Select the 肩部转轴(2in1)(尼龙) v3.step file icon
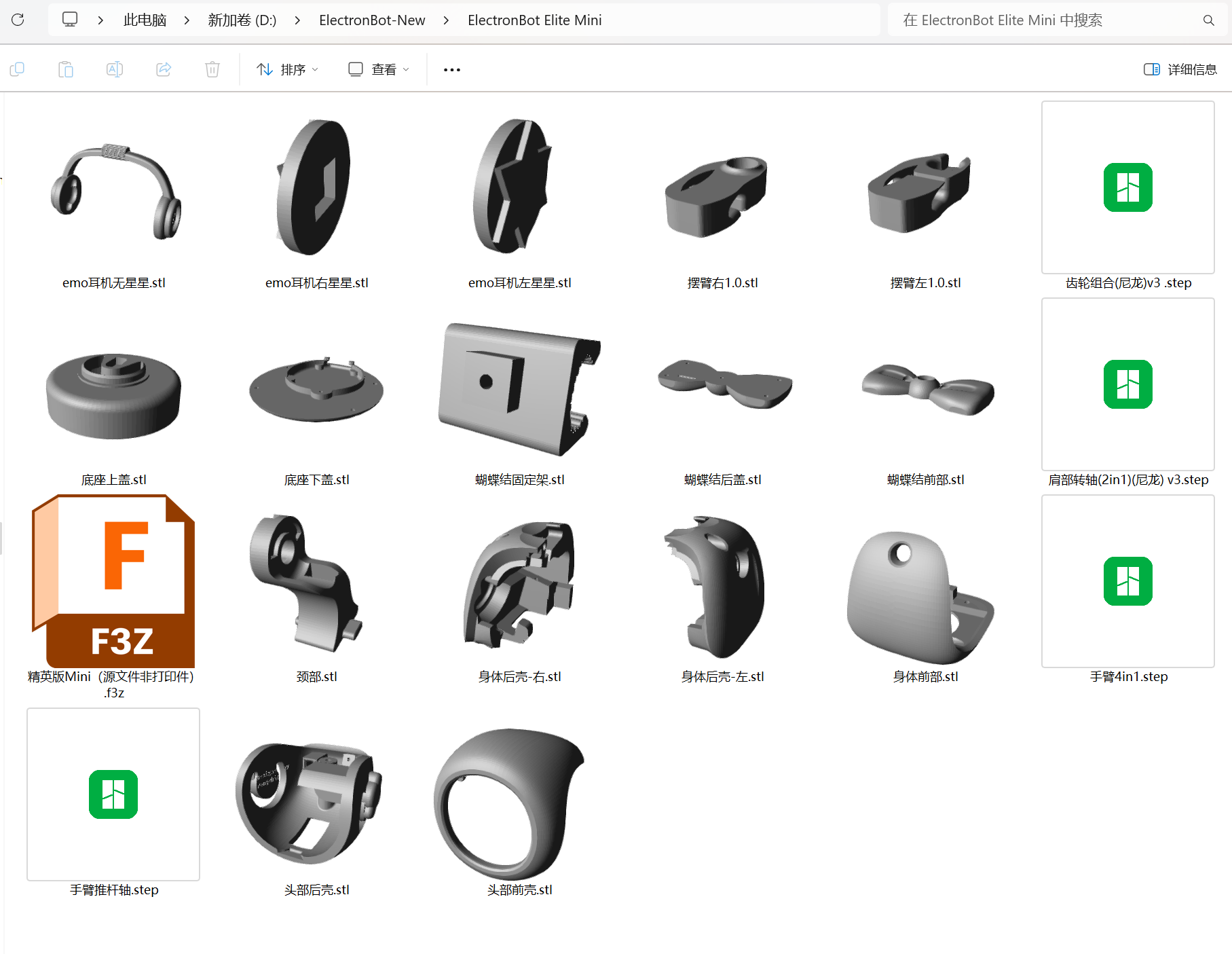Screen dimensions: 1232x954 [1128, 384]
